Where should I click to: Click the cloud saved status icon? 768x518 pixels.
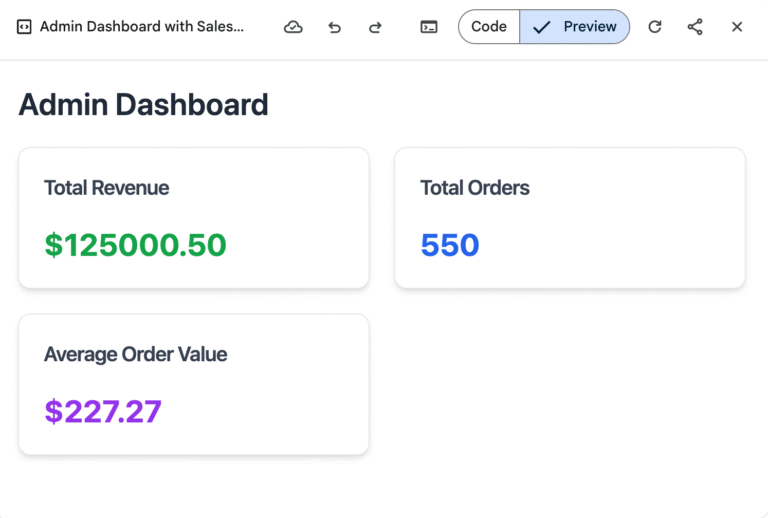point(293,27)
